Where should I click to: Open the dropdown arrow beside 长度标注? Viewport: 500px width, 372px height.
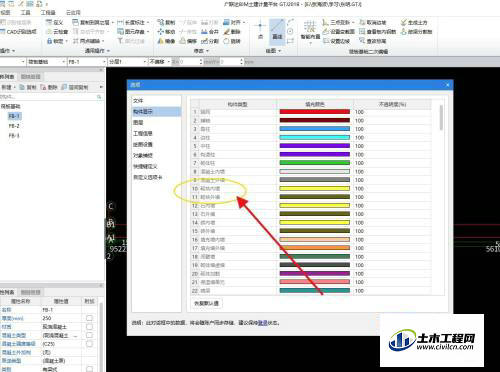click(x=148, y=22)
